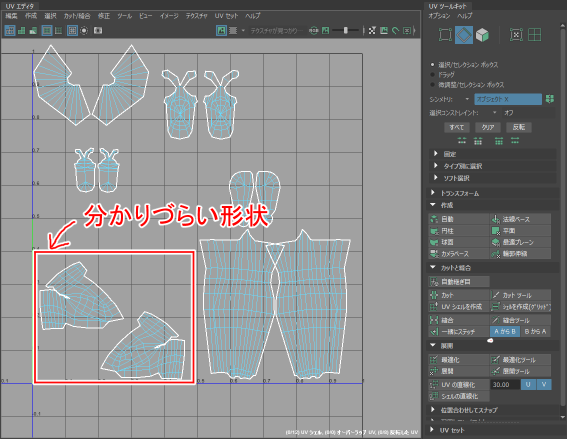Click the 展開 (unfold) tool

(458, 371)
